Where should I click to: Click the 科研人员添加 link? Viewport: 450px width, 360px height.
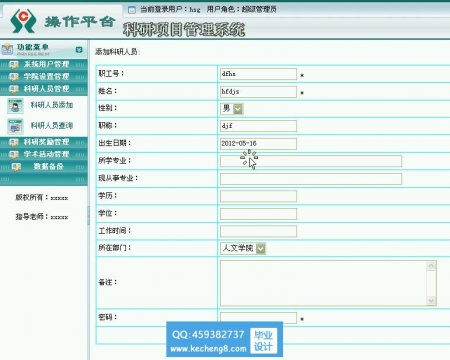coord(52,105)
